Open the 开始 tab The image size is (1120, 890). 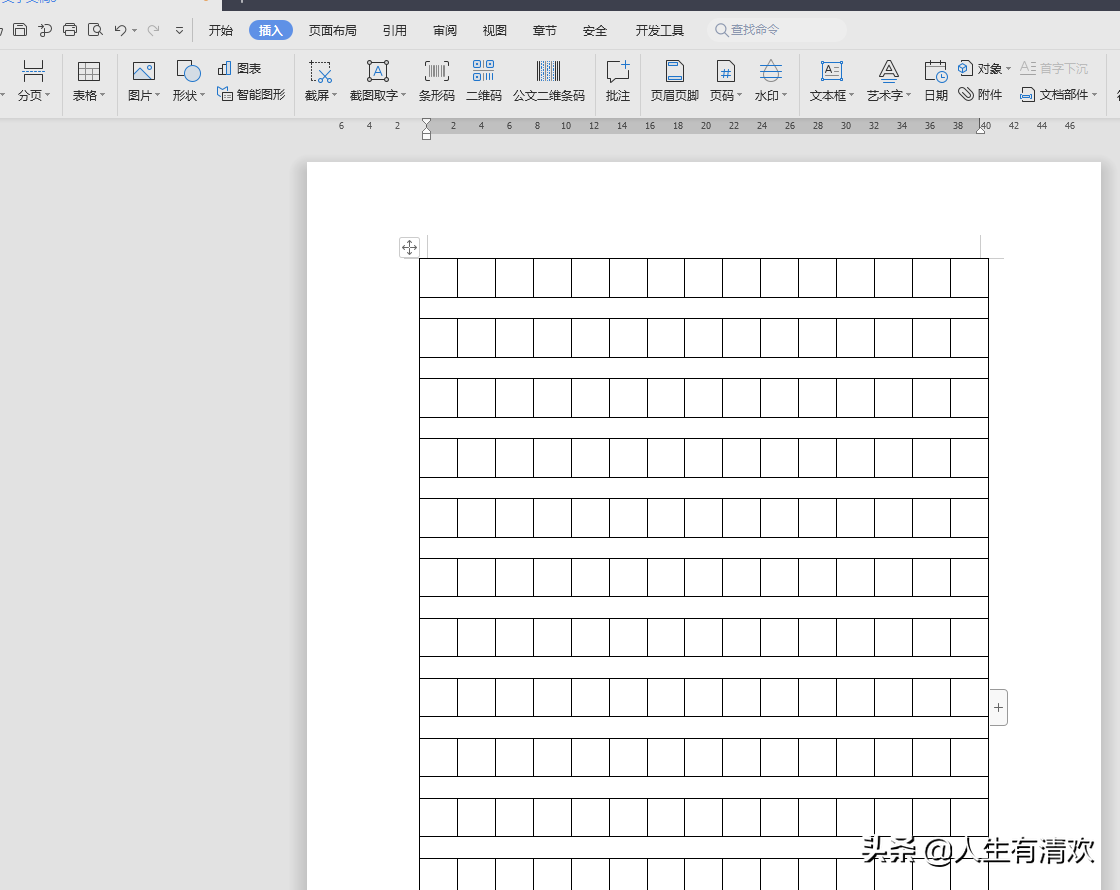click(x=221, y=30)
